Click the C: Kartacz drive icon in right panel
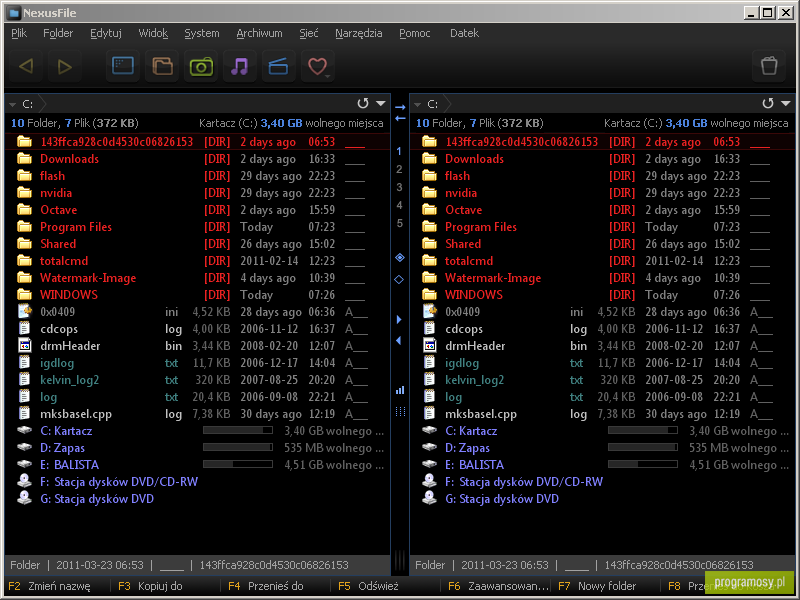Screen dimensions: 800x600 430,430
